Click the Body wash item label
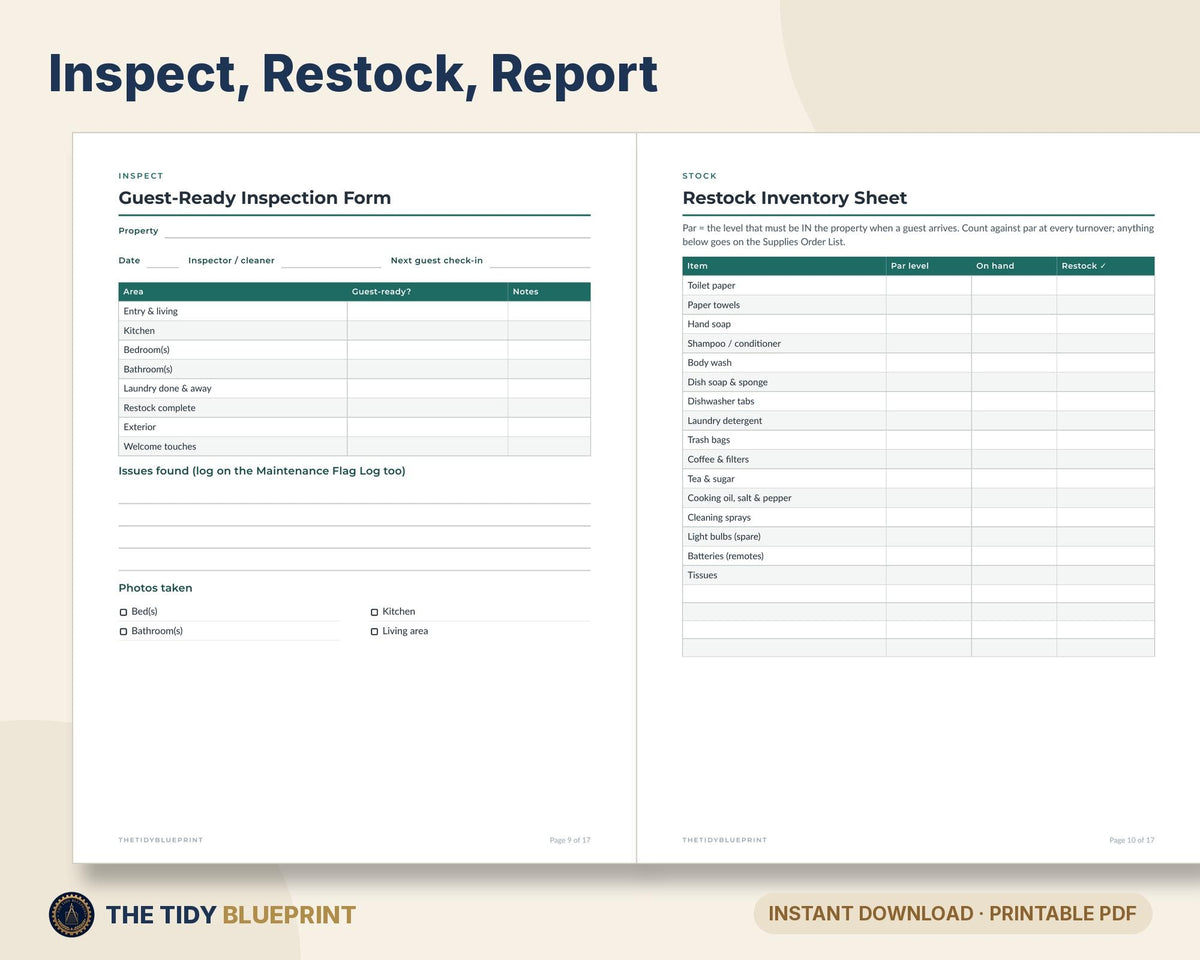The height and width of the screenshot is (960, 1200). click(x=710, y=363)
